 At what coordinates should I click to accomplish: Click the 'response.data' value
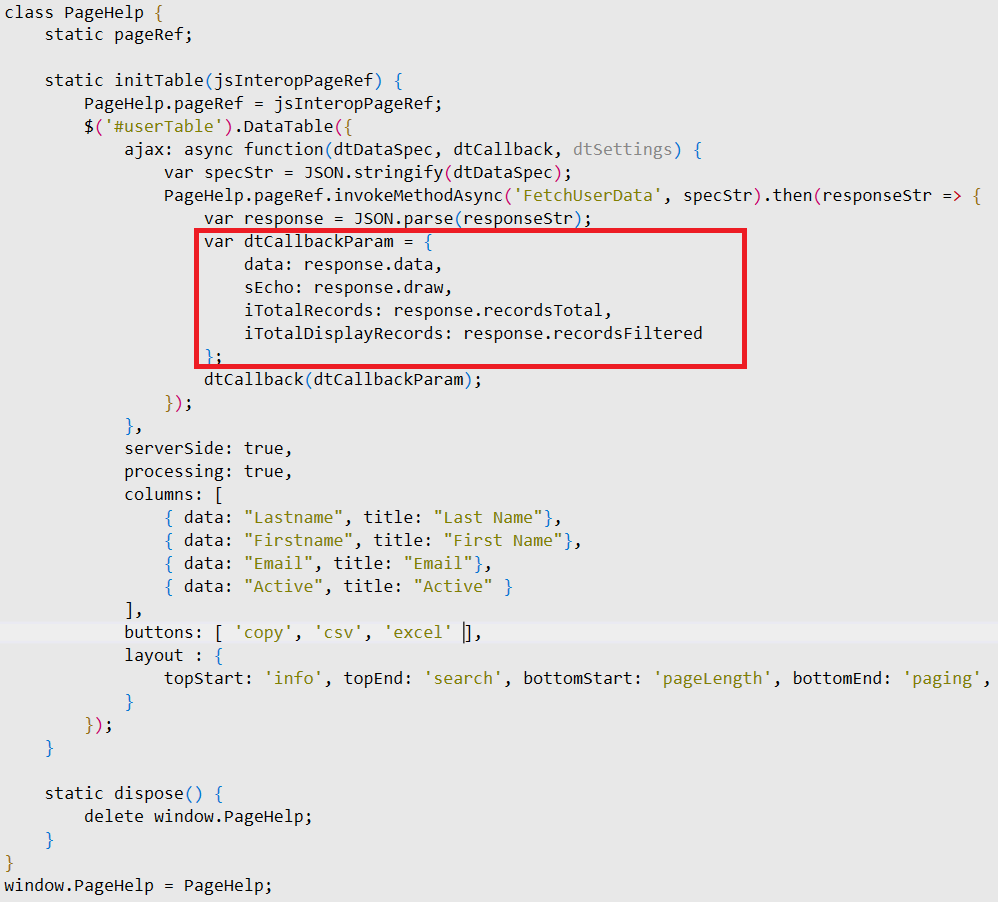coord(368,265)
